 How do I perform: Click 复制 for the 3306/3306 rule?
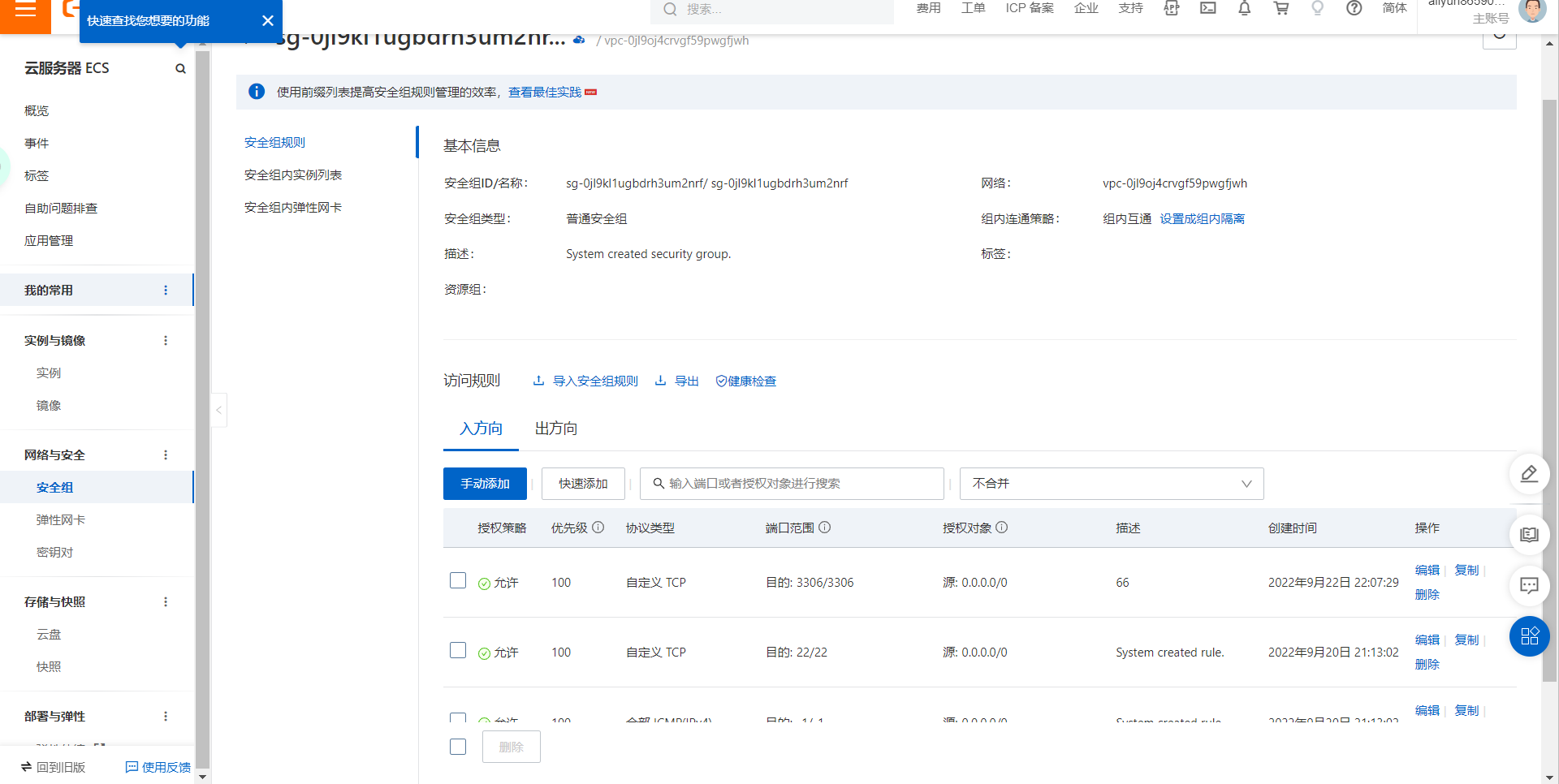pos(1466,571)
